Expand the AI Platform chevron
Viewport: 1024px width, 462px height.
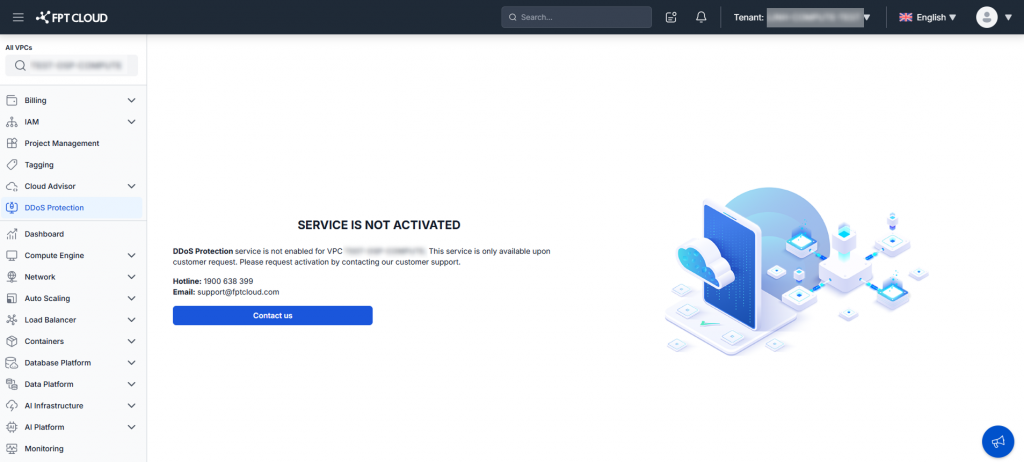tap(131, 427)
